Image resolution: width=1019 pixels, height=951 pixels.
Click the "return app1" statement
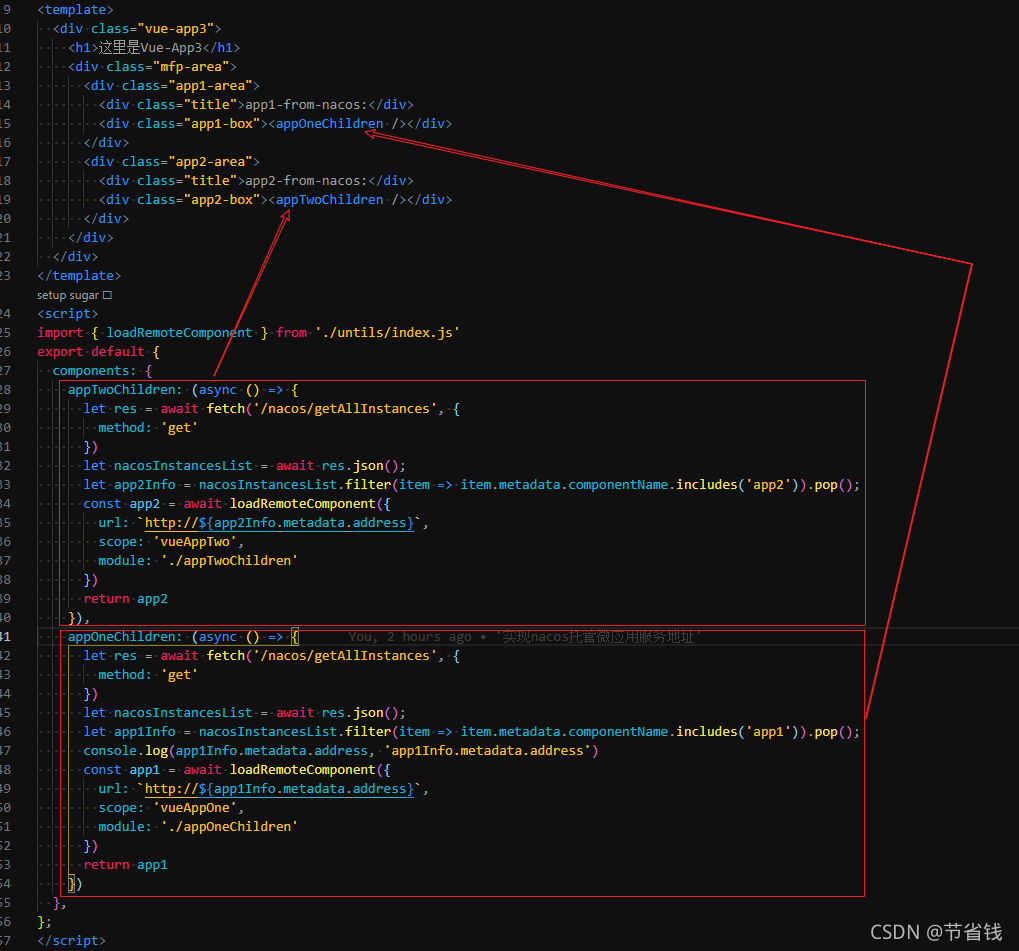tap(125, 865)
